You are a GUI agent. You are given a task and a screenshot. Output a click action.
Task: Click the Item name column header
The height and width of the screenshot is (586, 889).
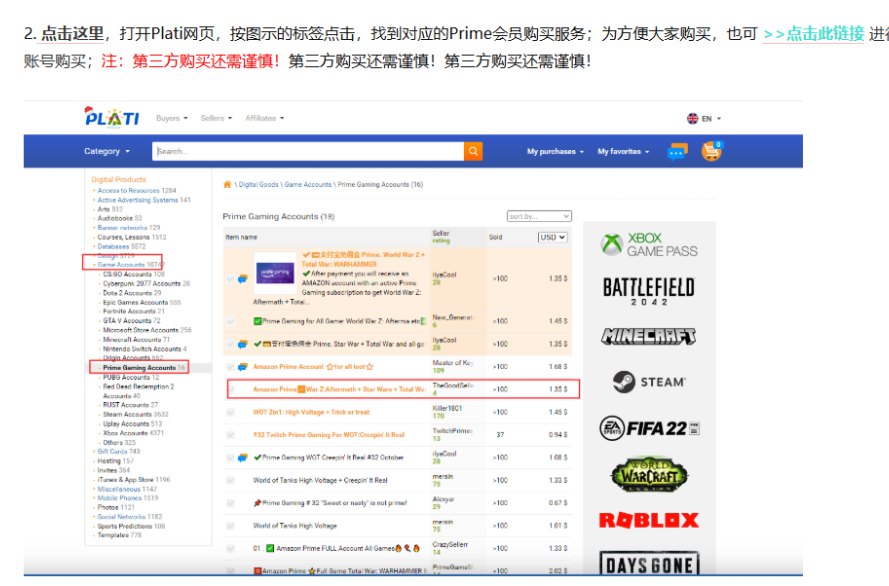[x=242, y=237]
